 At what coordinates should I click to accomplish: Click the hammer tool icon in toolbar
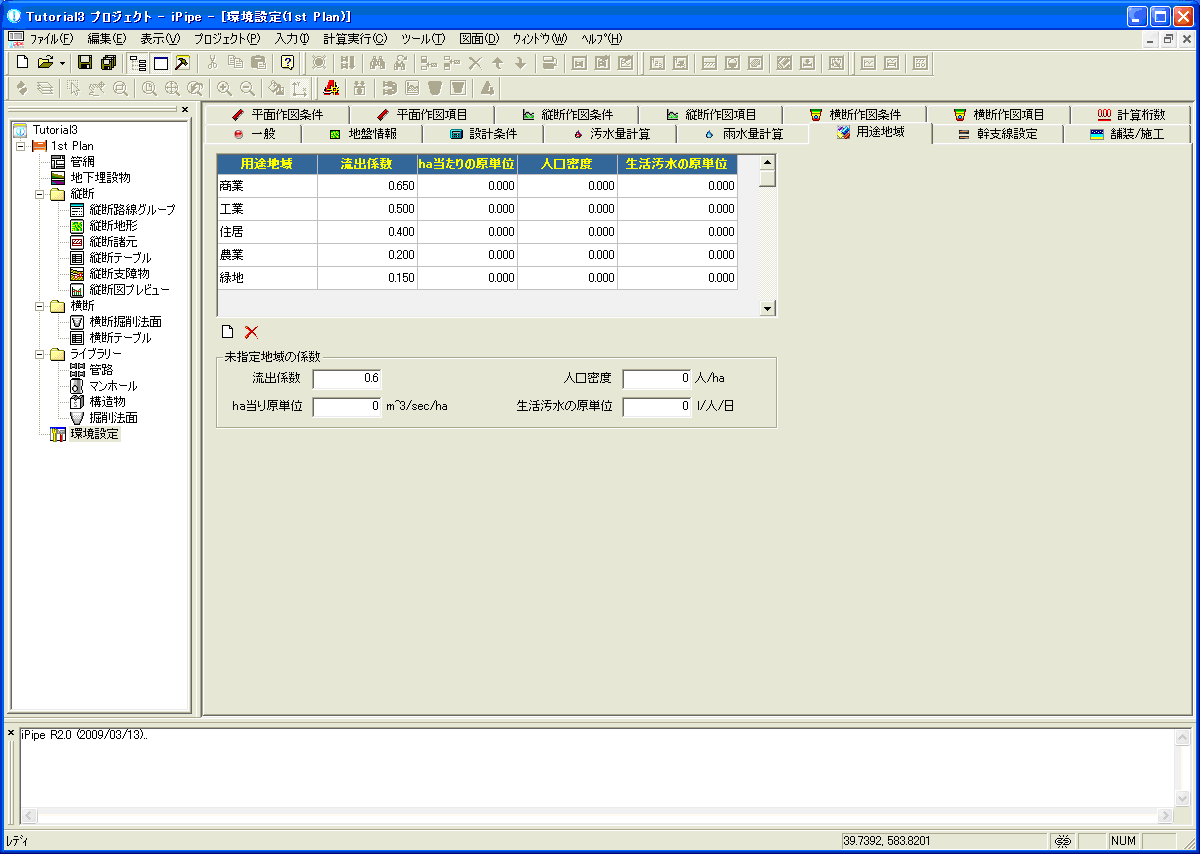(182, 62)
